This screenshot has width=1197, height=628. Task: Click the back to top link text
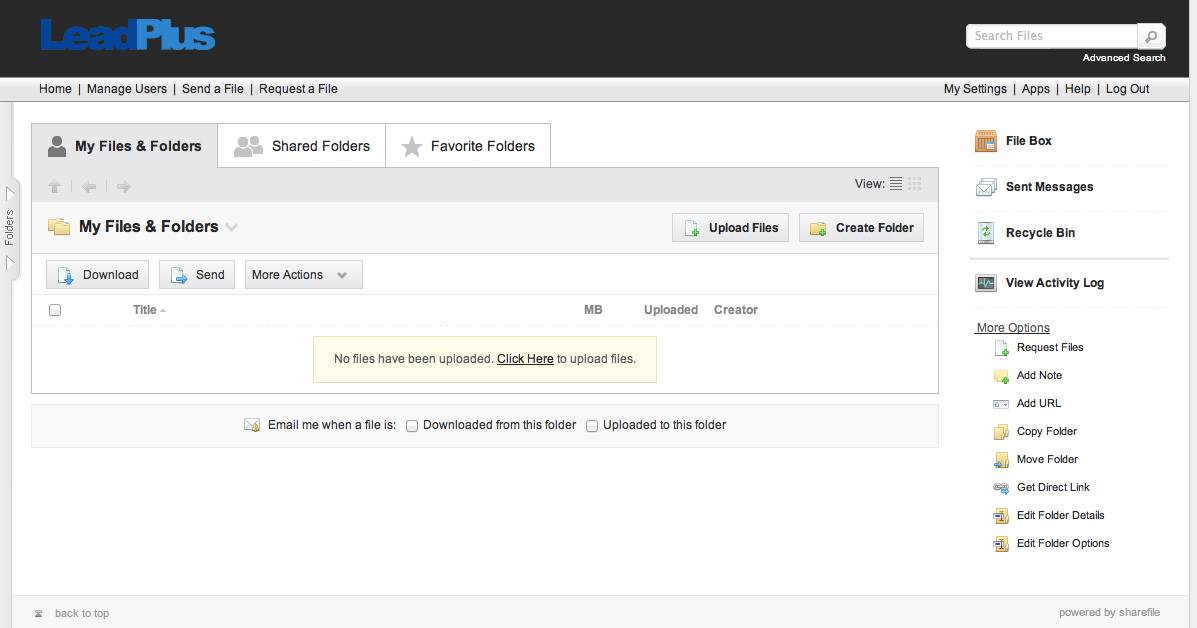(x=82, y=614)
